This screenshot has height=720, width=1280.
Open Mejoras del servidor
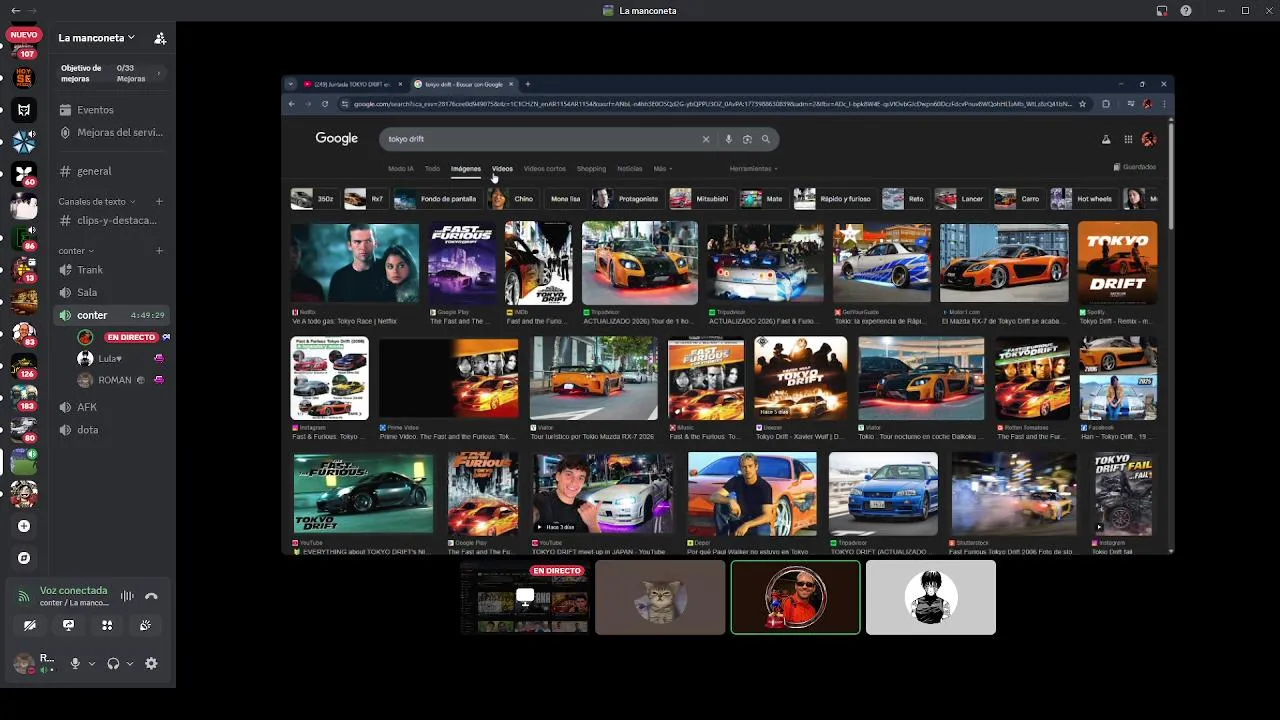110,132
